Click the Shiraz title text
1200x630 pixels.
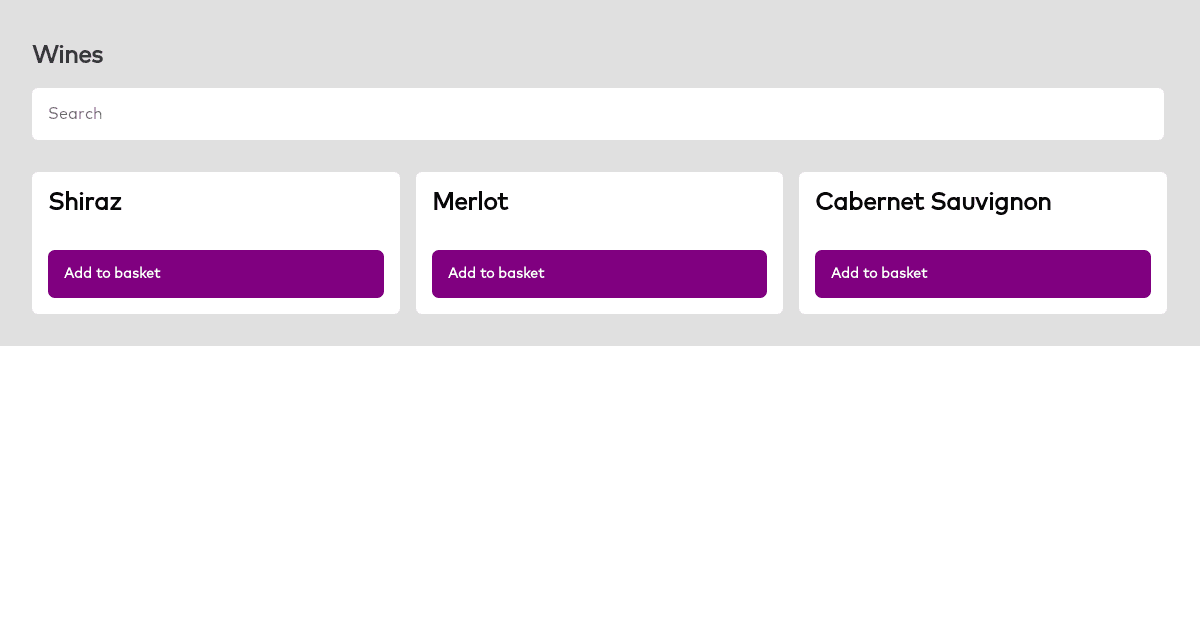point(85,202)
